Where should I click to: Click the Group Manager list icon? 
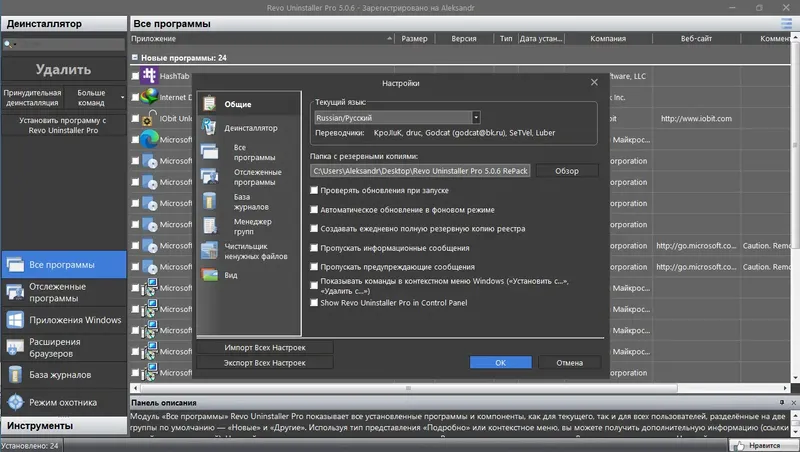click(209, 225)
